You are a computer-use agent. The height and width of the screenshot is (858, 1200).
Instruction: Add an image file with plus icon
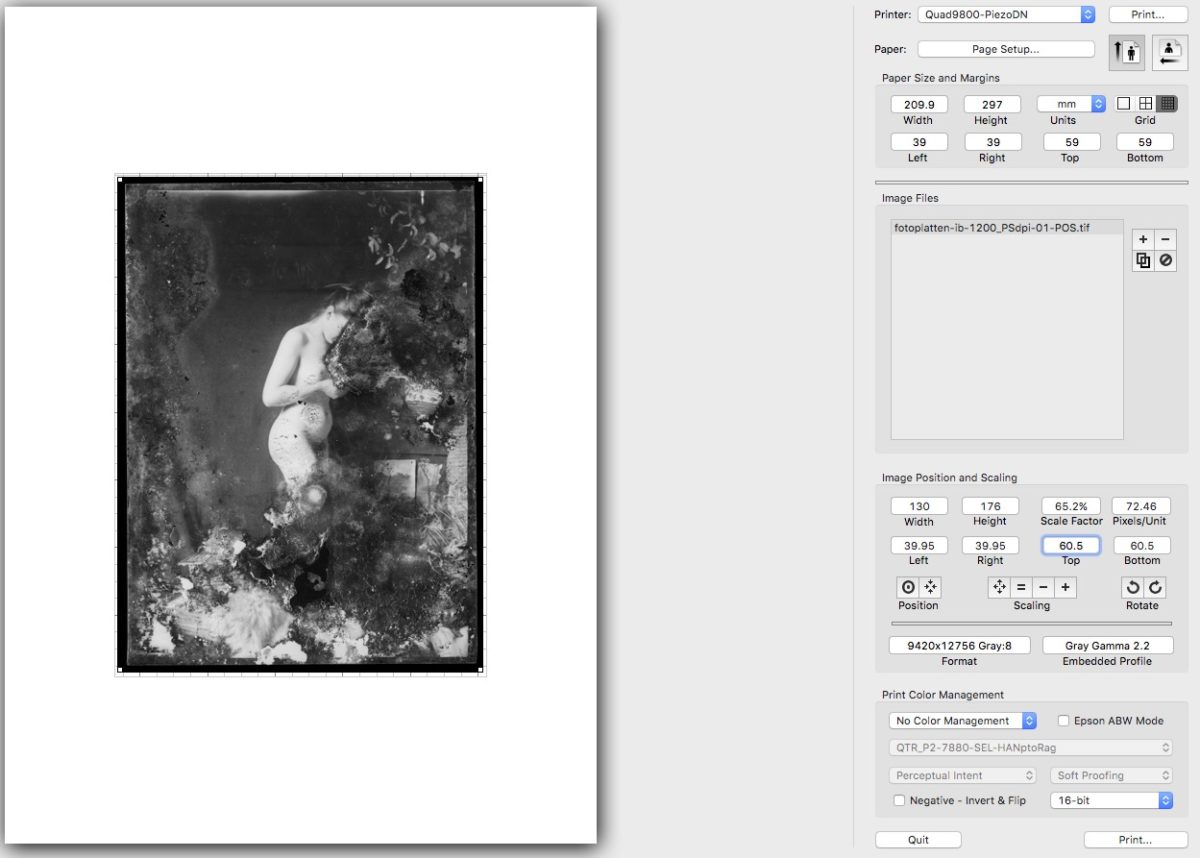[1143, 240]
